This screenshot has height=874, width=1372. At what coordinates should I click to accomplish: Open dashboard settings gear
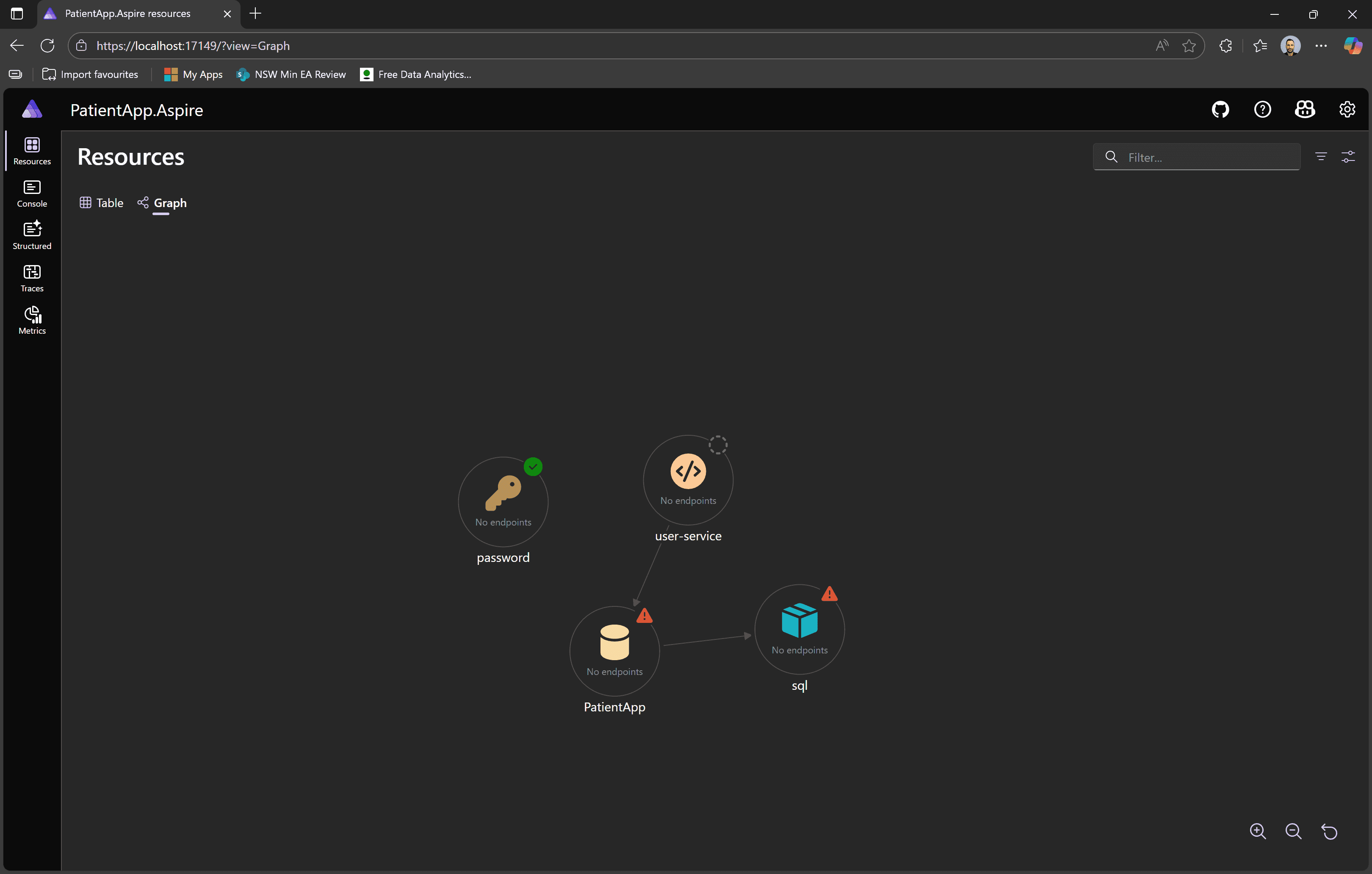(1347, 109)
